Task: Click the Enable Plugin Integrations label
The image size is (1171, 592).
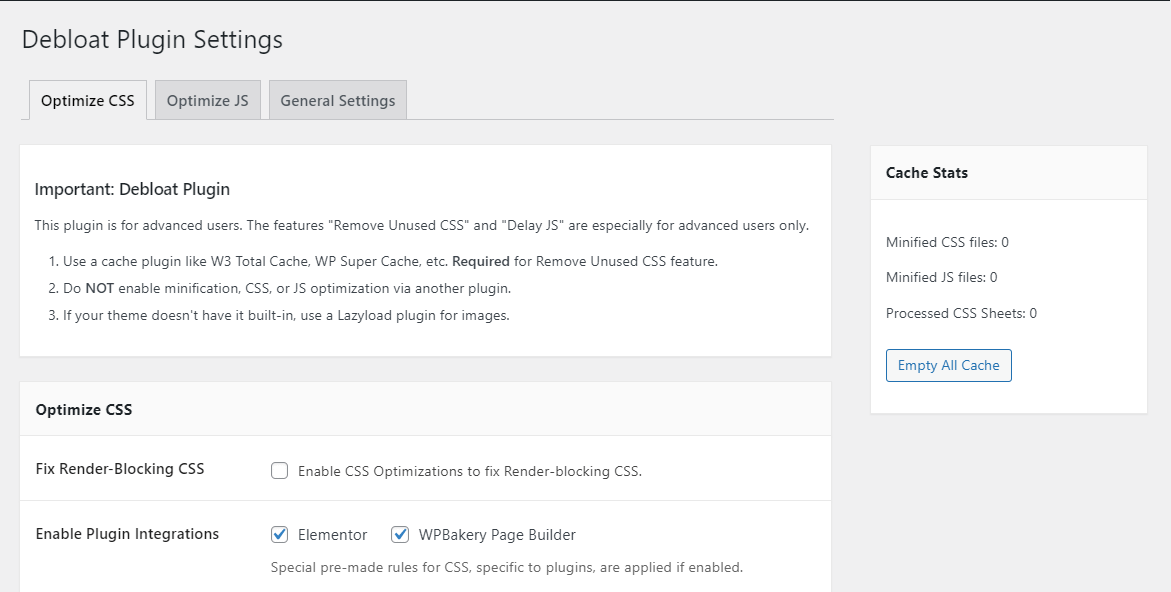Action: 127,534
